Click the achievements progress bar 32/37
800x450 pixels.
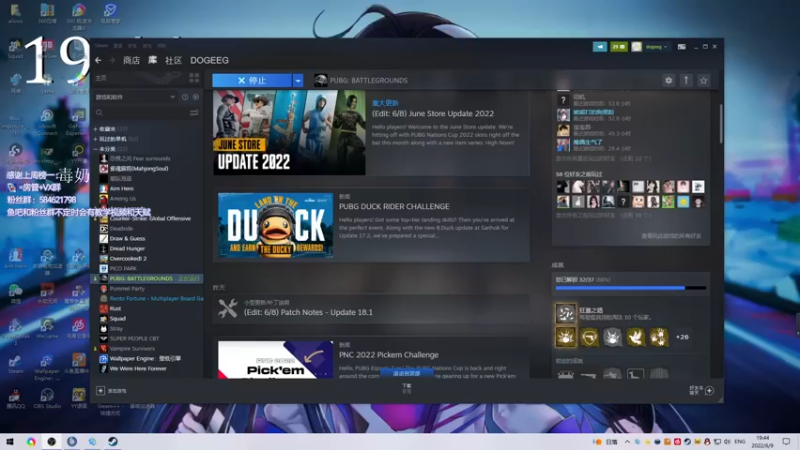coord(630,288)
